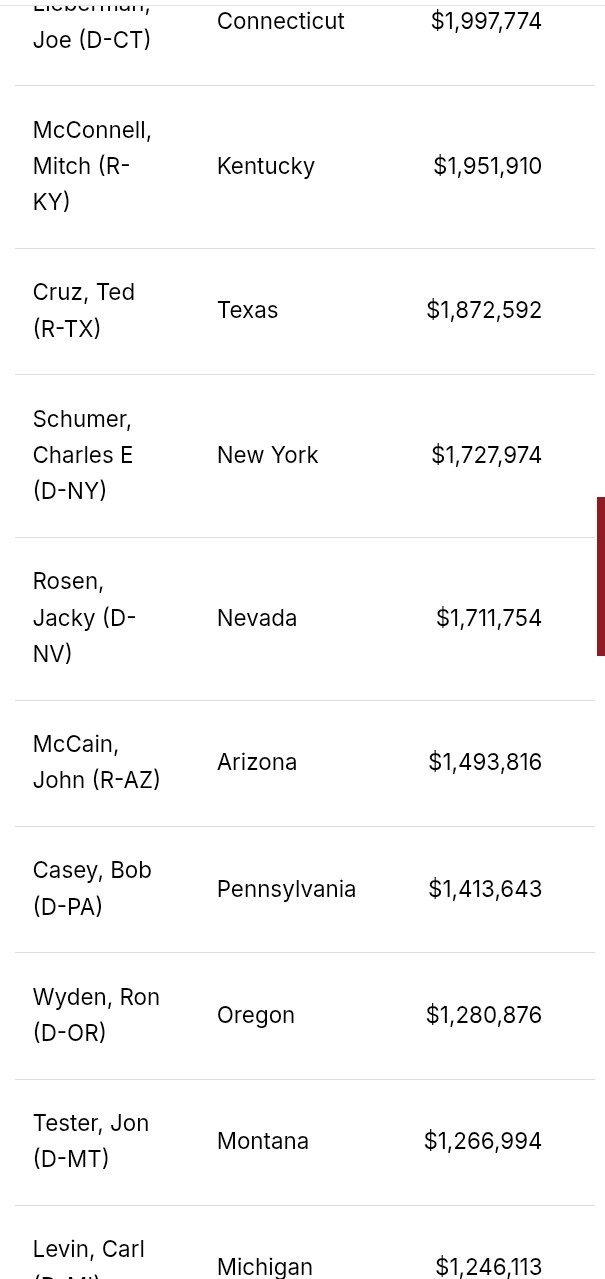This screenshot has height=1279, width=605.
Task: Open Joe (D-CT) Lieberman entry at top
Action: pyautogui.click(x=91, y=40)
